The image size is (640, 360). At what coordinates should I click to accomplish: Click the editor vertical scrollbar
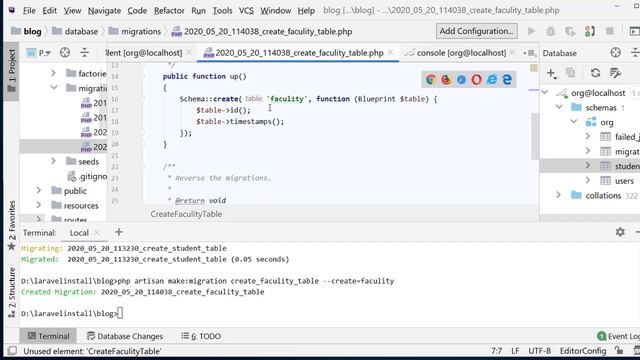(535, 136)
